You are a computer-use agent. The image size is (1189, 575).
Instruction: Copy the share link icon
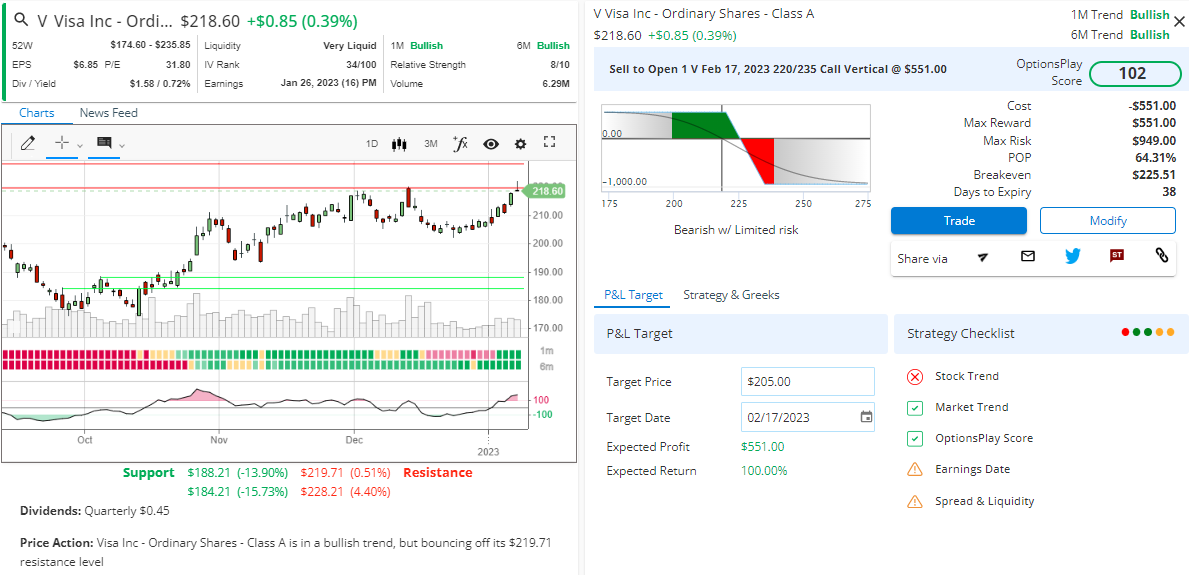tap(1161, 256)
